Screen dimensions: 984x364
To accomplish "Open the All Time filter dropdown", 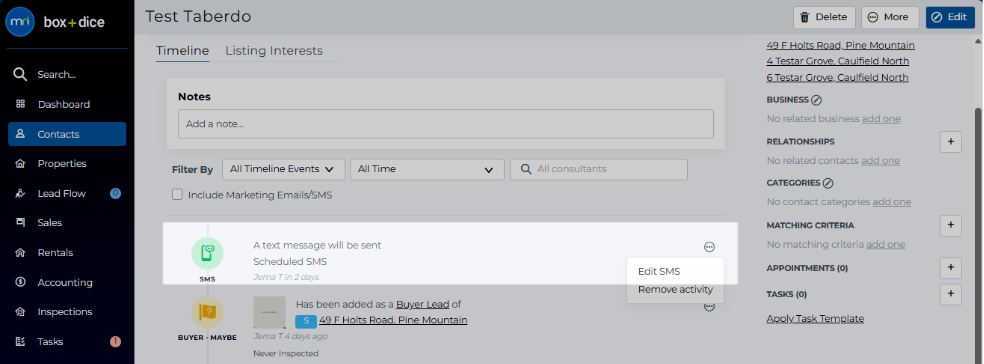I will (x=427, y=169).
